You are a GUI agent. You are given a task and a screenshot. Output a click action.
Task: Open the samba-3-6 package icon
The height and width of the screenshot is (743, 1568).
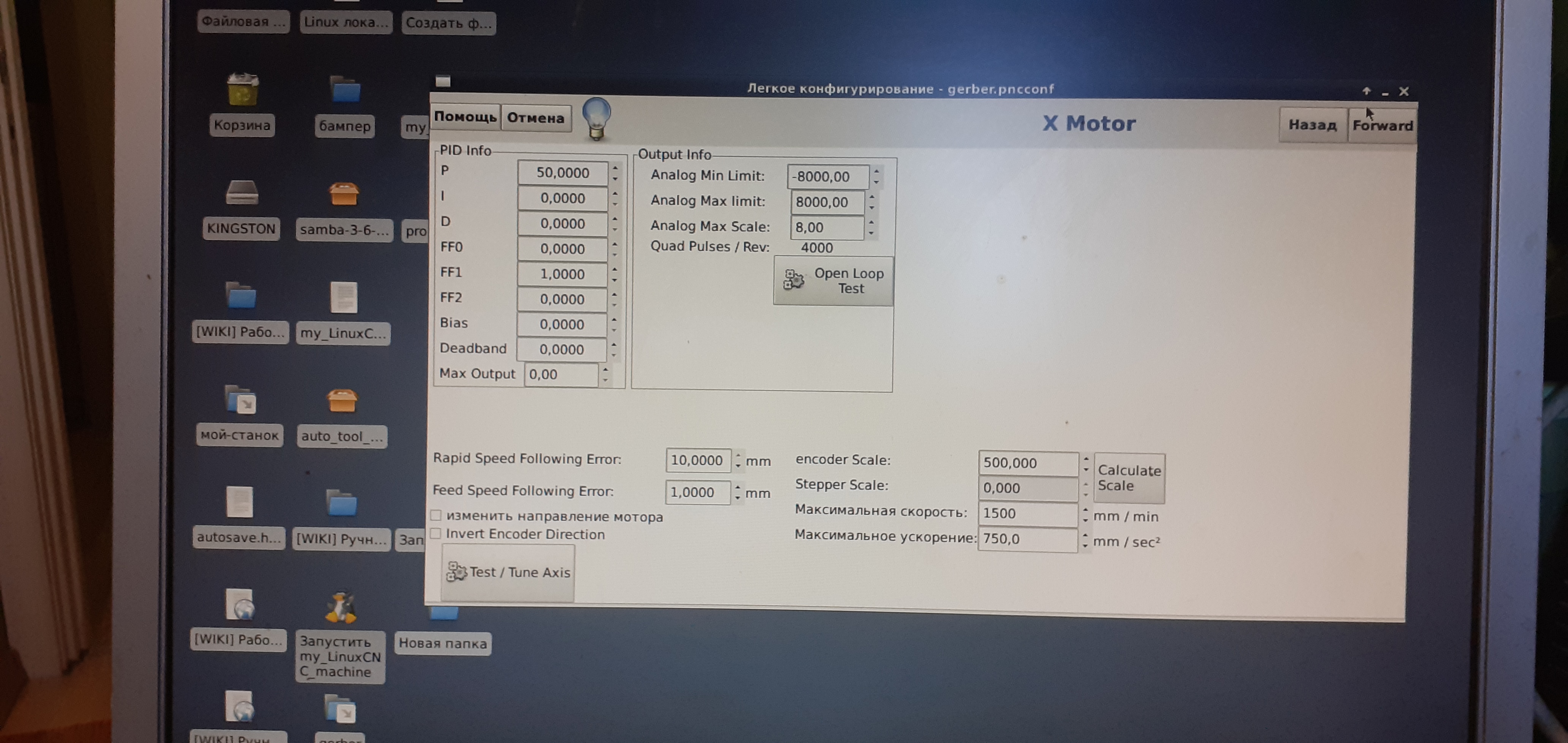(x=343, y=195)
